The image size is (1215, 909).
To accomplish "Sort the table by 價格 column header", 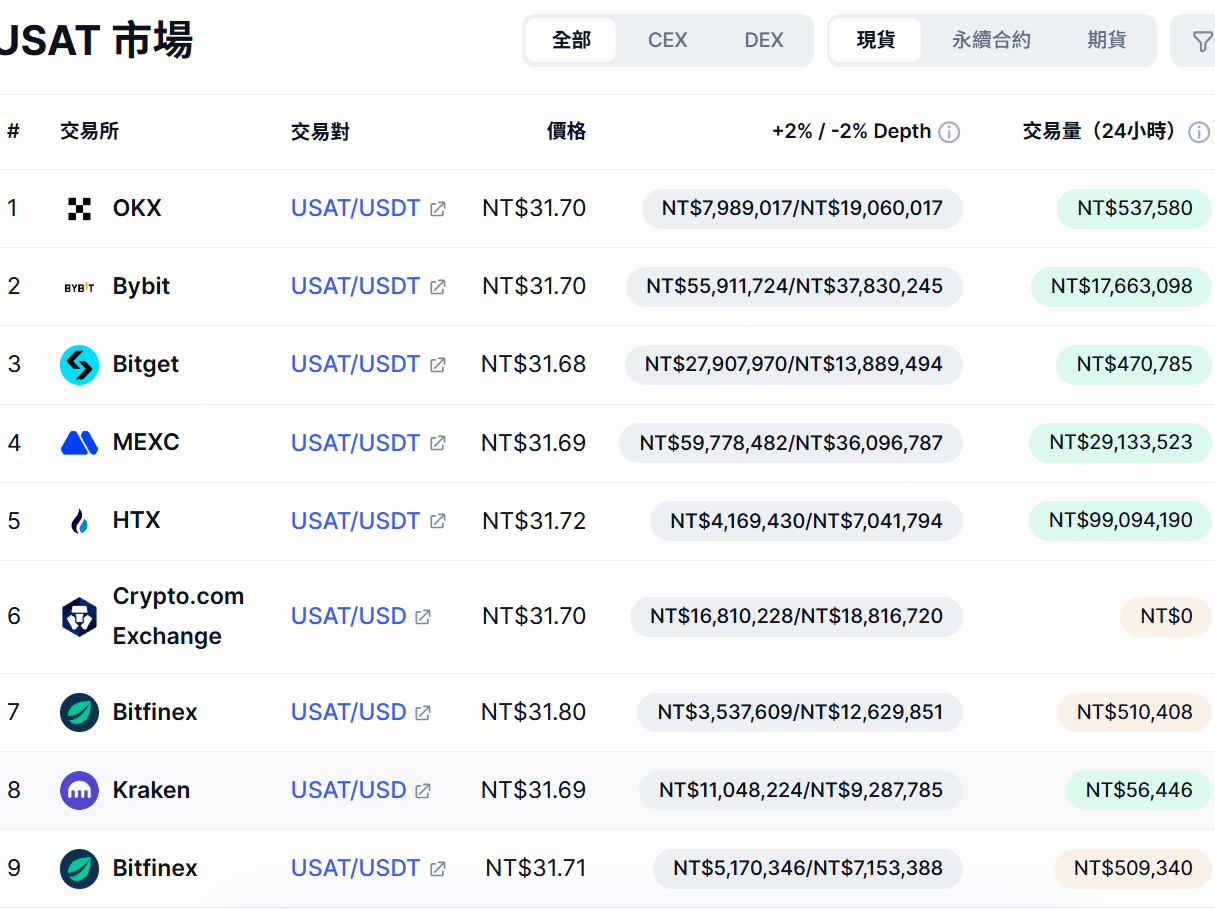I will point(566,132).
